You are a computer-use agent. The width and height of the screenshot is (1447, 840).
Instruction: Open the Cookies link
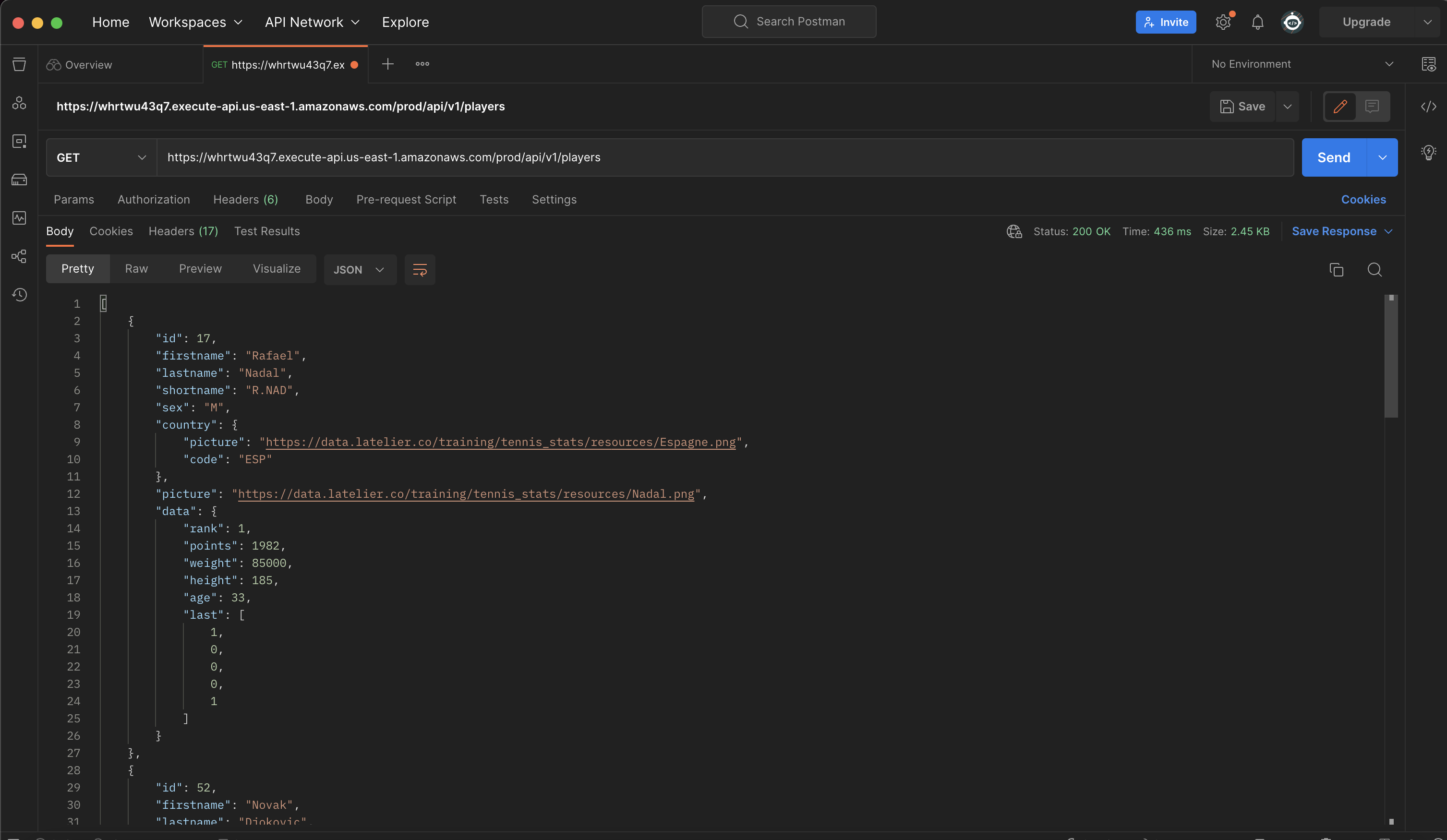click(x=1363, y=199)
